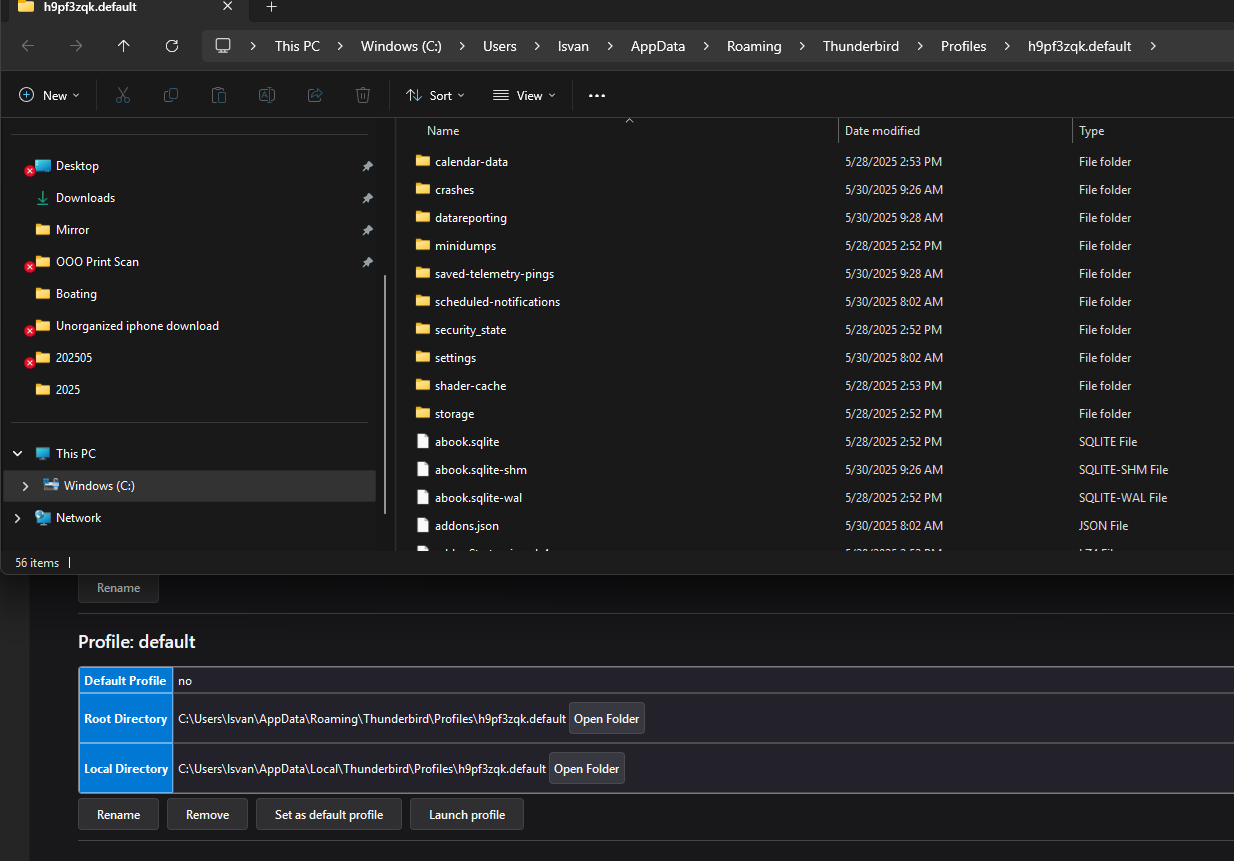The width and height of the screenshot is (1234, 861).
Task: Navigate to Windows (C:) in breadcrumb
Action: [x=401, y=46]
